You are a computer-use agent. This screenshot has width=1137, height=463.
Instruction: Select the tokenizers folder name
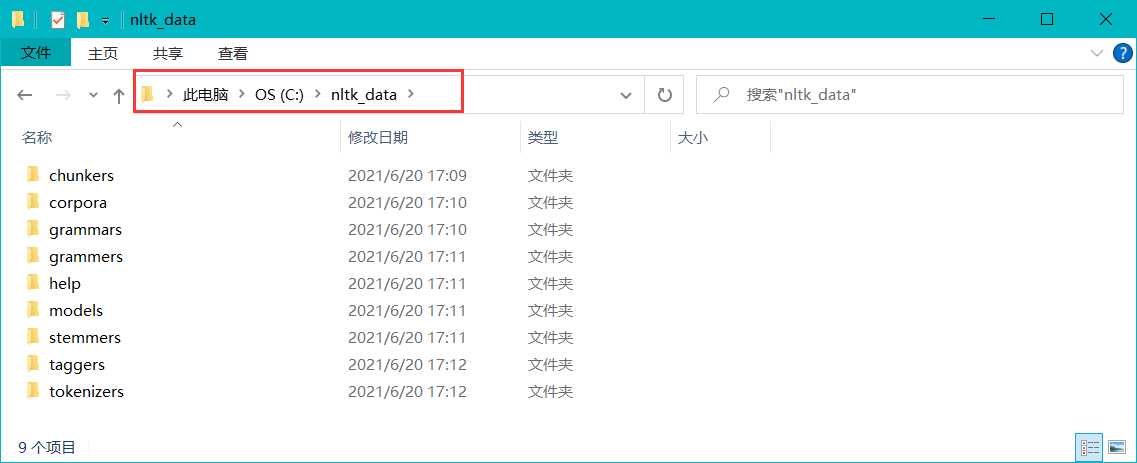(x=86, y=391)
